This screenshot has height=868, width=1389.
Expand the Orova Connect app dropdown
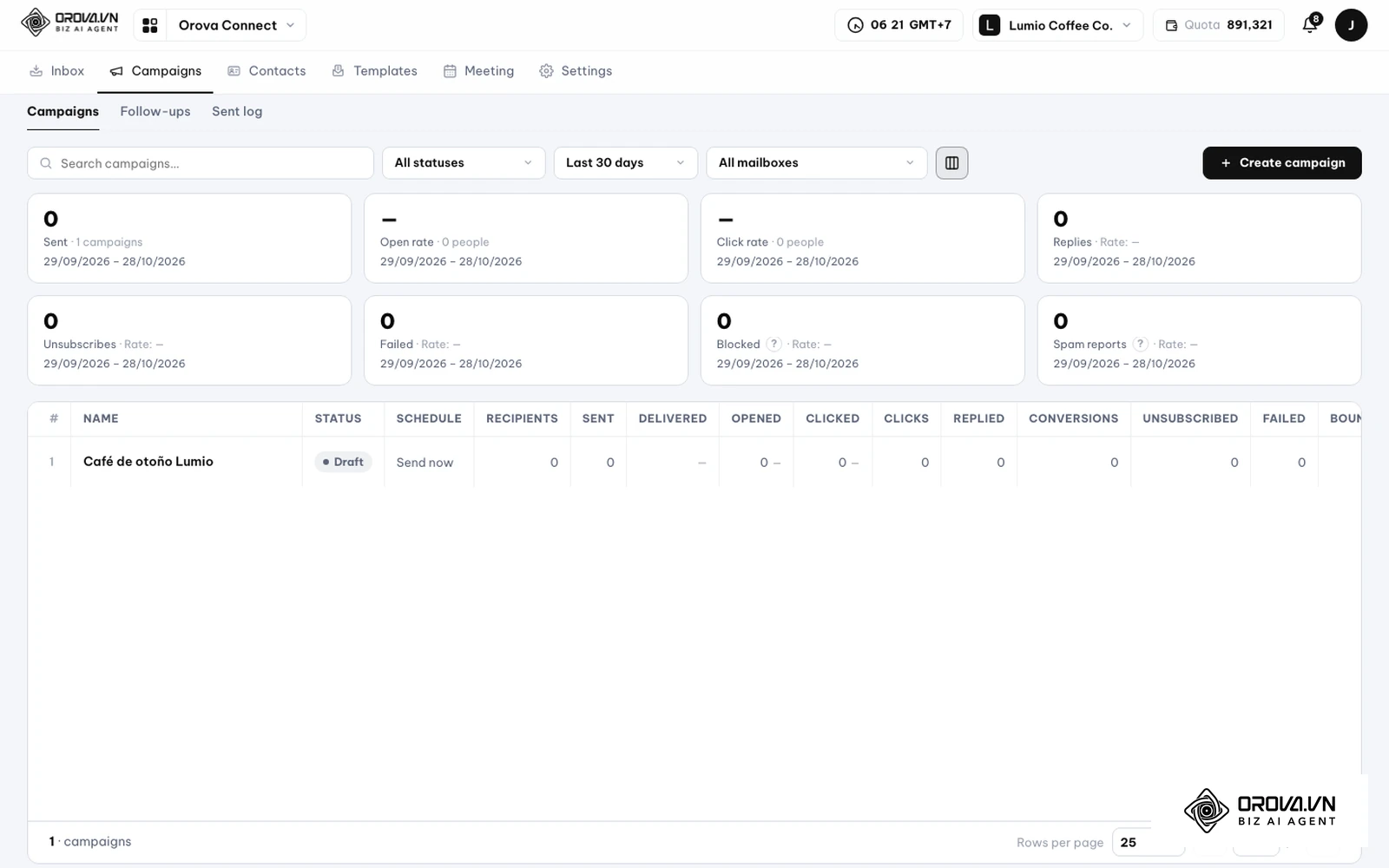pos(236,25)
